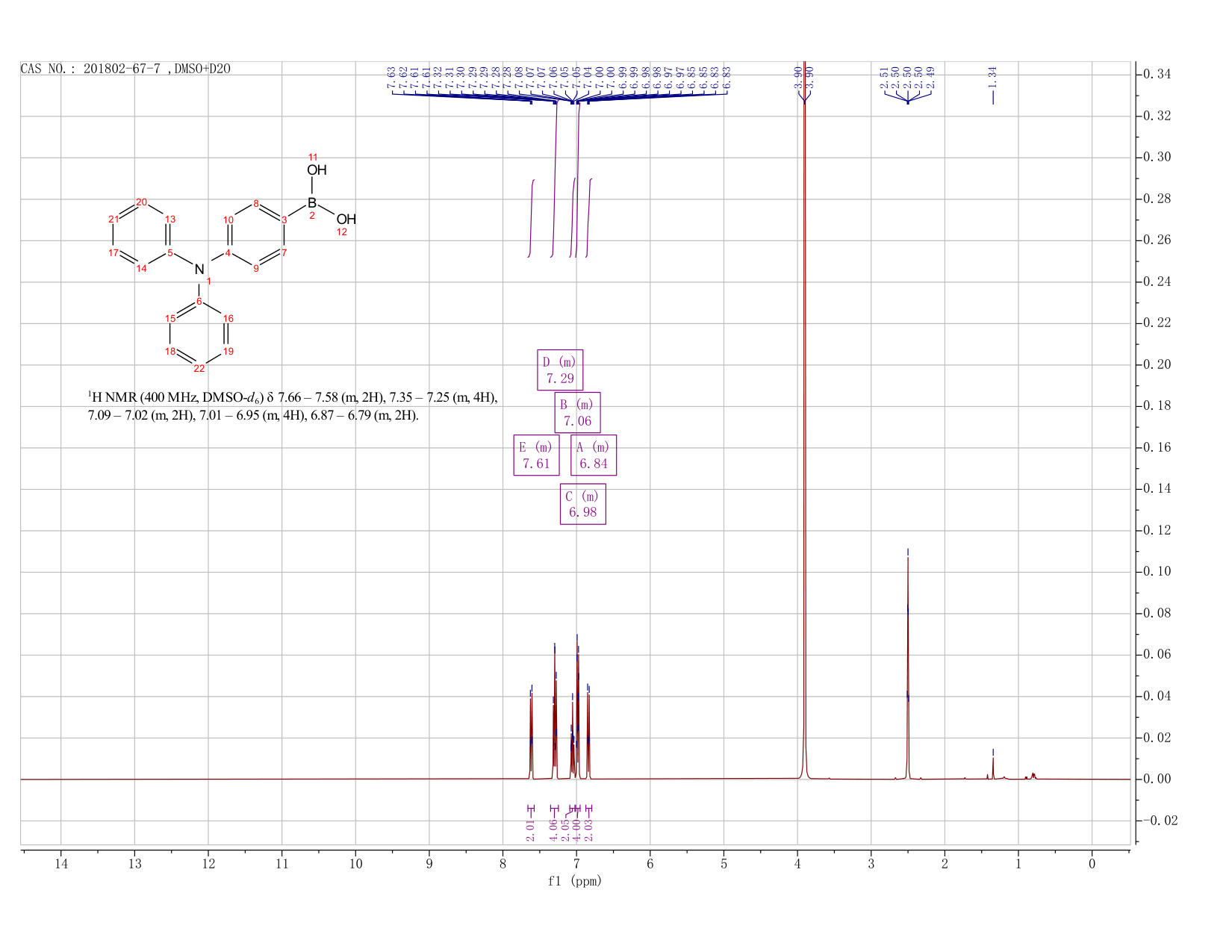This screenshot has width=1232, height=952.
Task: Click x-axis tick label 4
Action: (797, 863)
